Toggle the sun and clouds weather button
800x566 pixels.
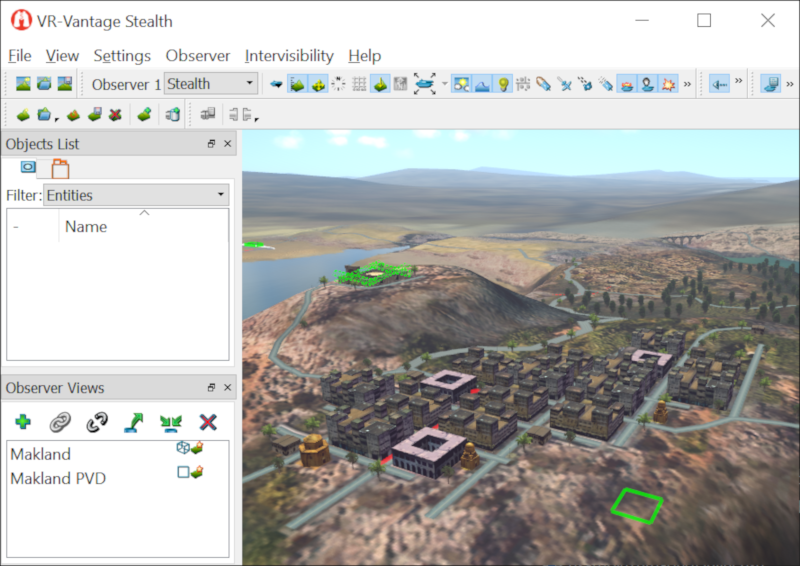pyautogui.click(x=461, y=84)
